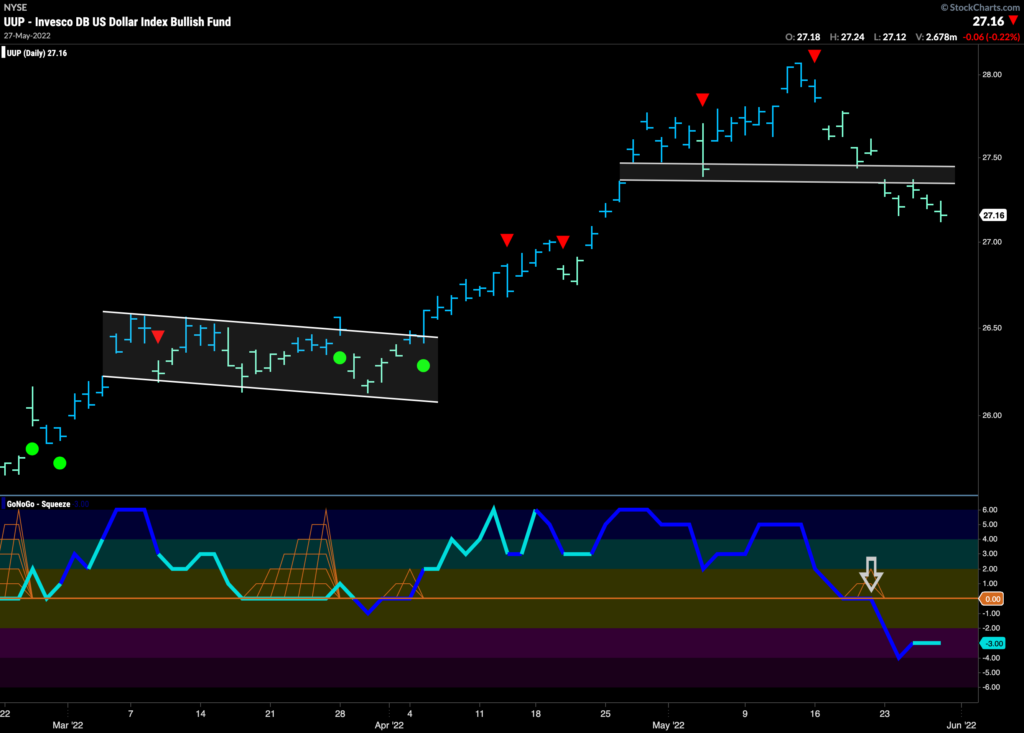
Task: Click the green dot near April 4 in the channel
Action: coord(423,366)
